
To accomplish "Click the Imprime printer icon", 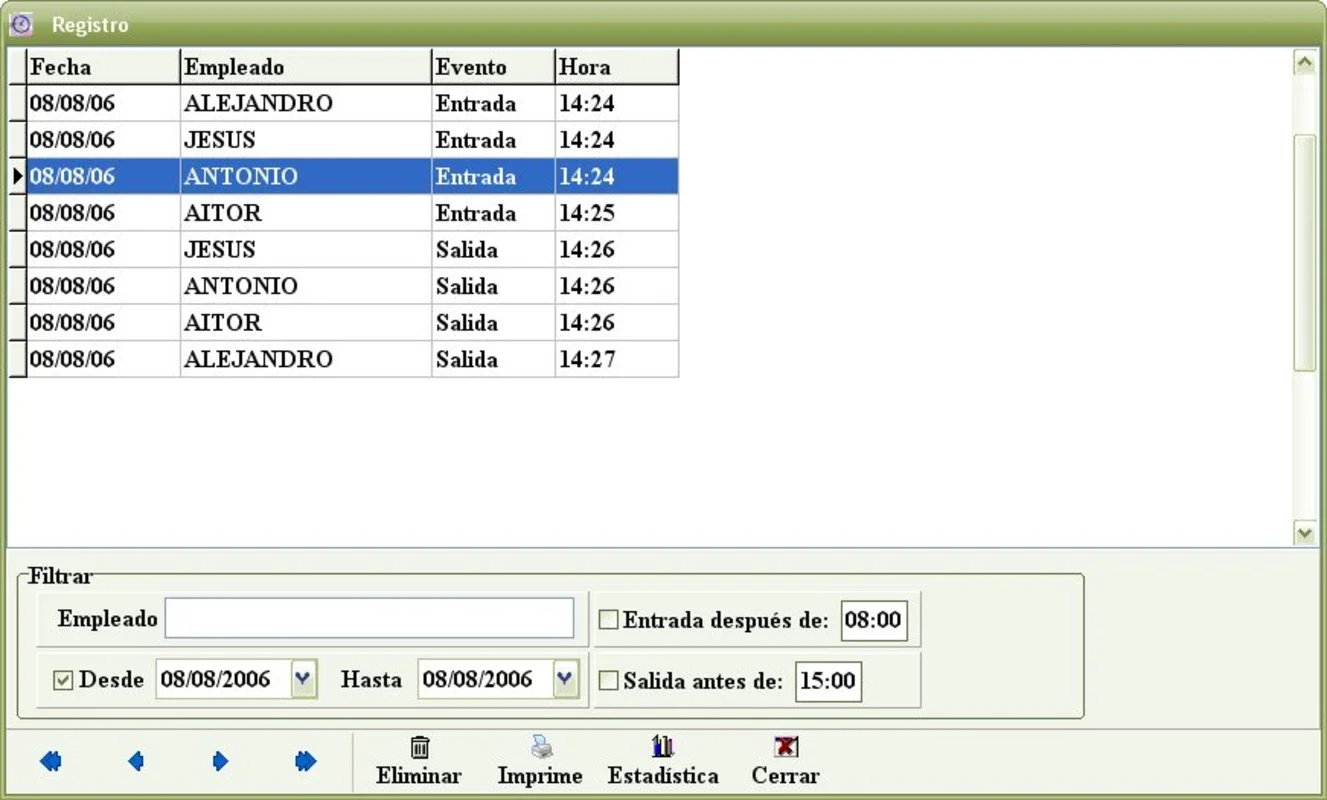I will pyautogui.click(x=541, y=747).
